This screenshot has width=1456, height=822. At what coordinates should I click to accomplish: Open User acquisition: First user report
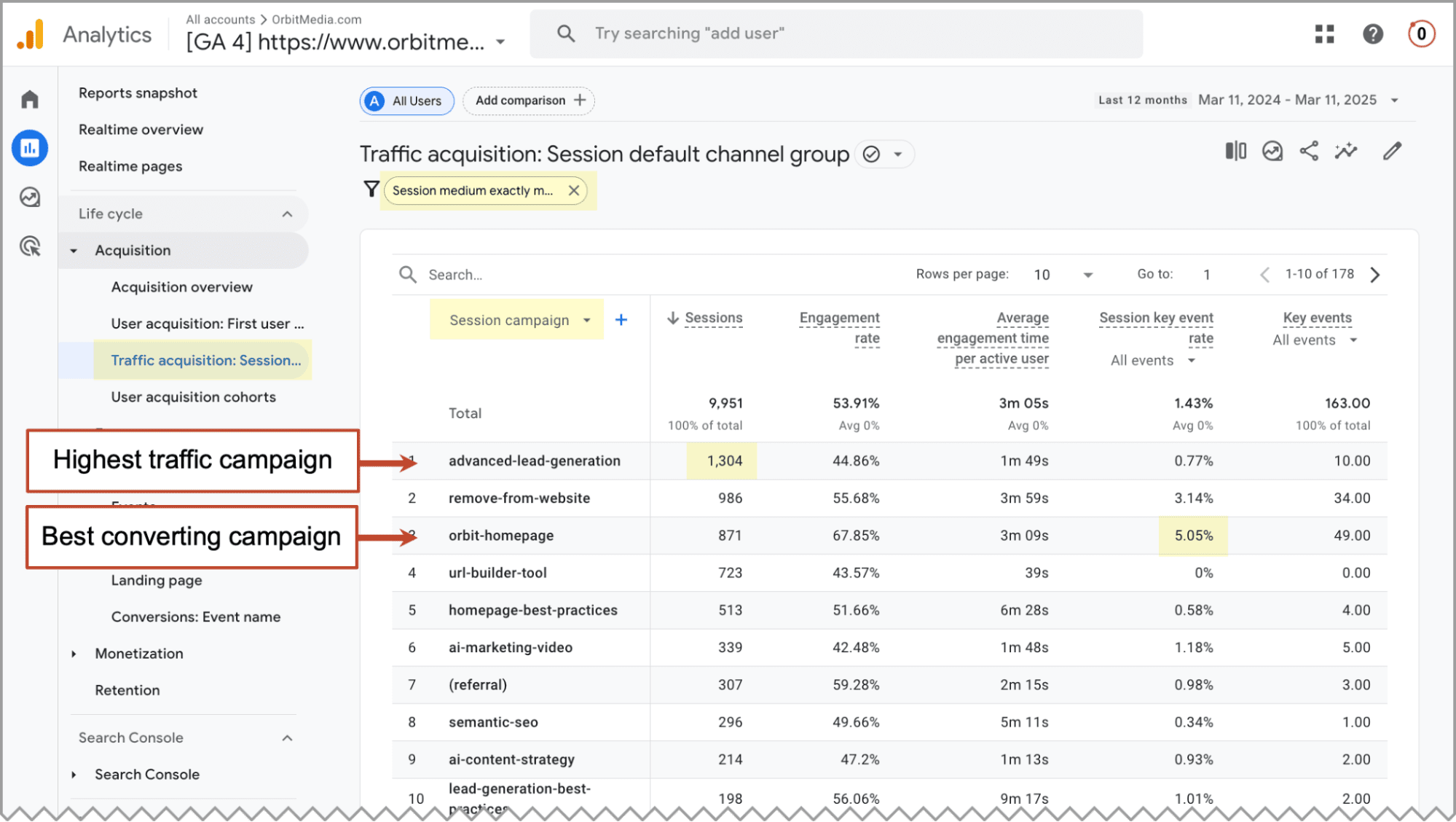[x=208, y=324]
